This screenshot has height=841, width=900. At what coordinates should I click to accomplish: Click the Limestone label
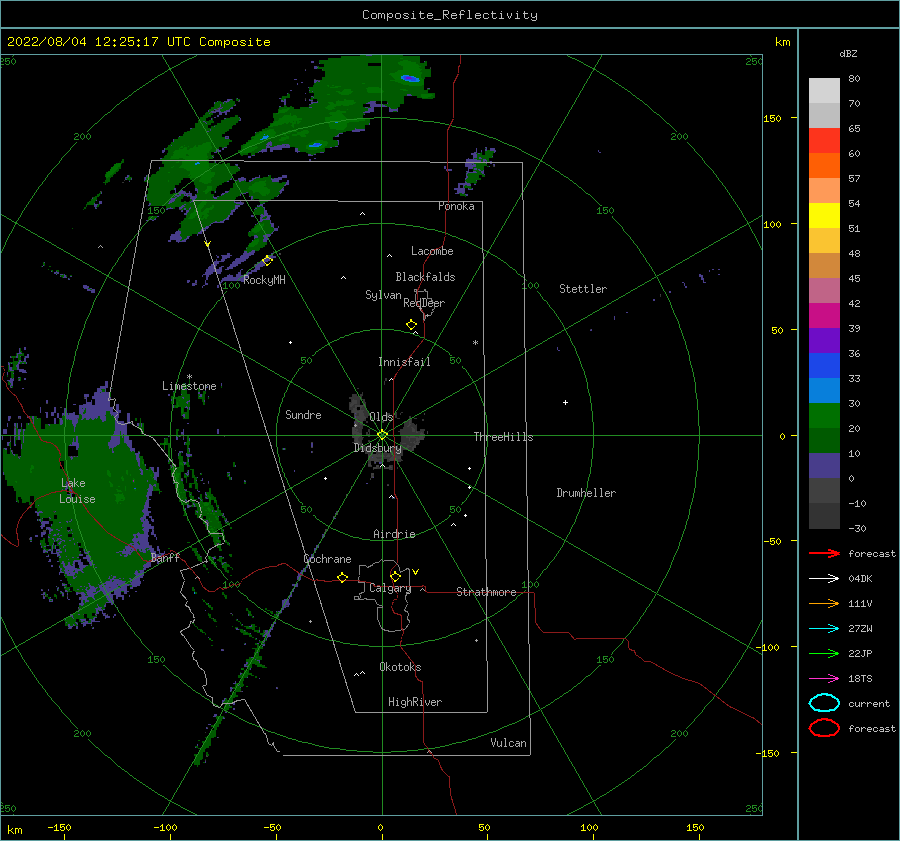tap(189, 386)
